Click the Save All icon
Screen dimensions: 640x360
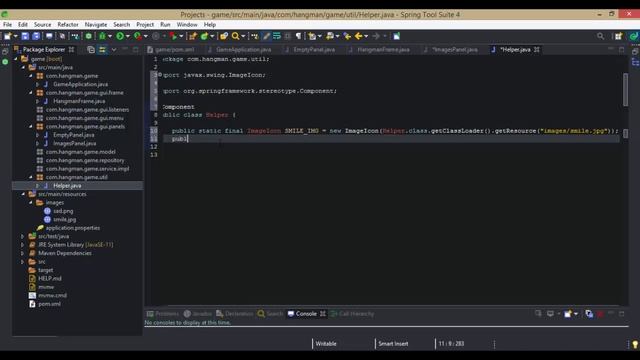36,36
